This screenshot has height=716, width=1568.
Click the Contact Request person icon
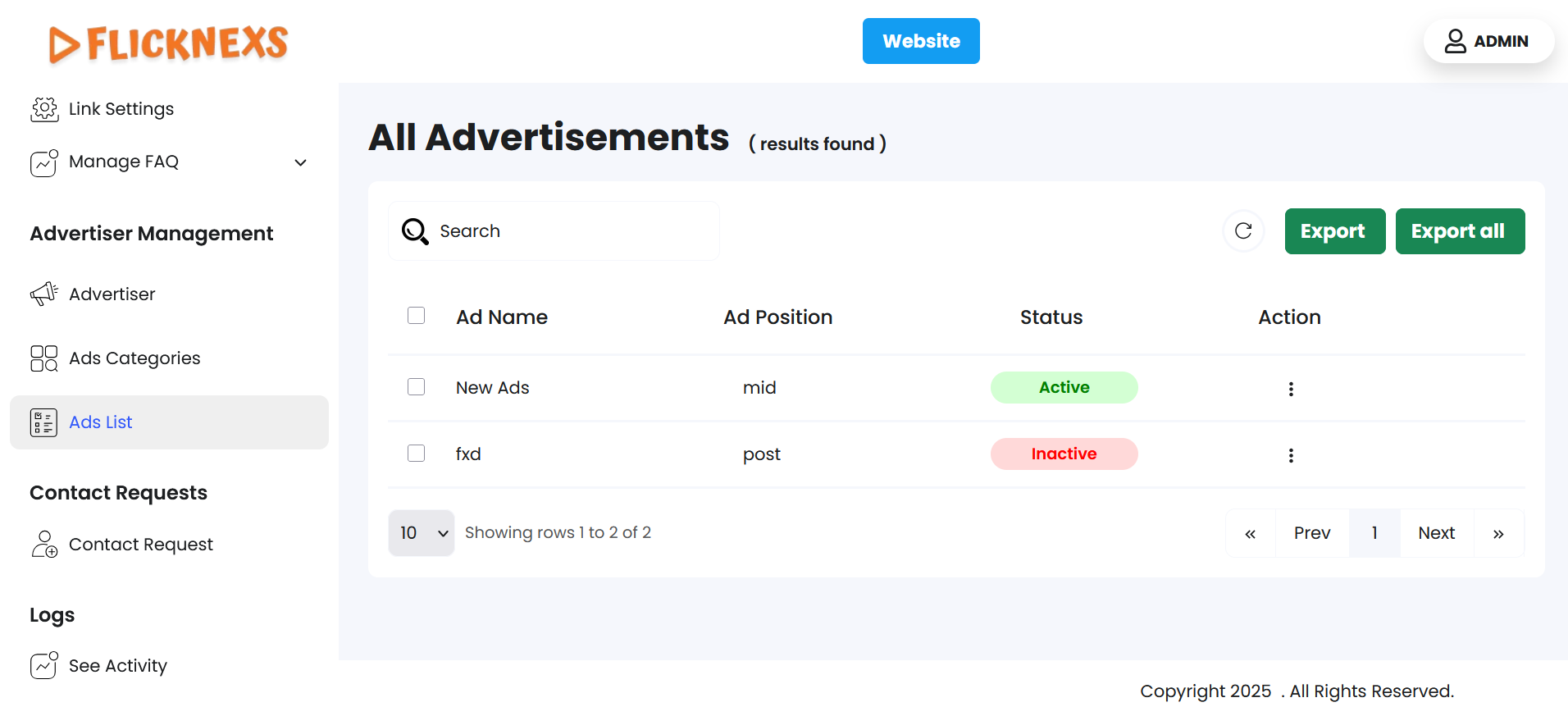tap(44, 545)
